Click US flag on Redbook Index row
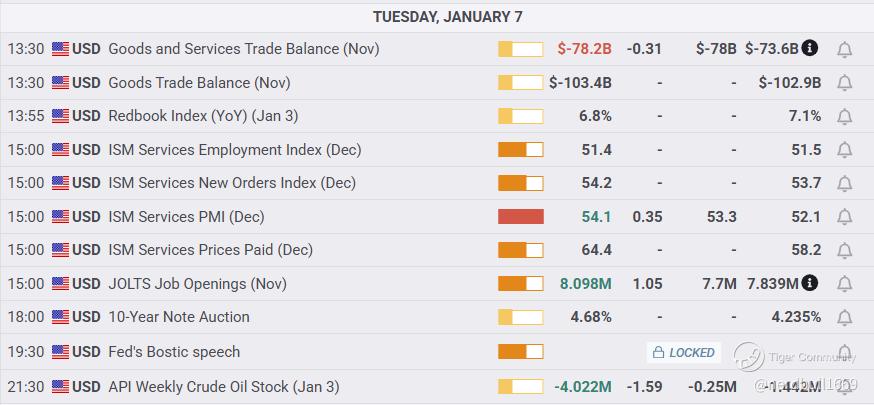The image size is (874, 405). point(61,116)
